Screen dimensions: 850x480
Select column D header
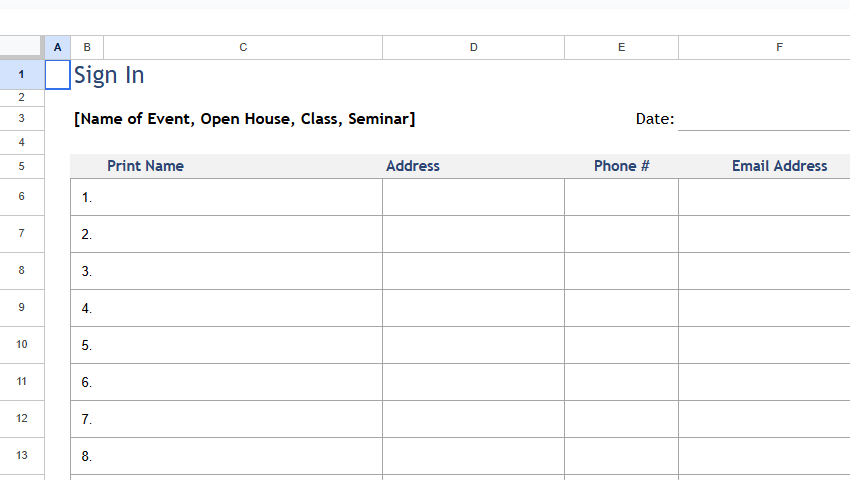click(x=473, y=47)
